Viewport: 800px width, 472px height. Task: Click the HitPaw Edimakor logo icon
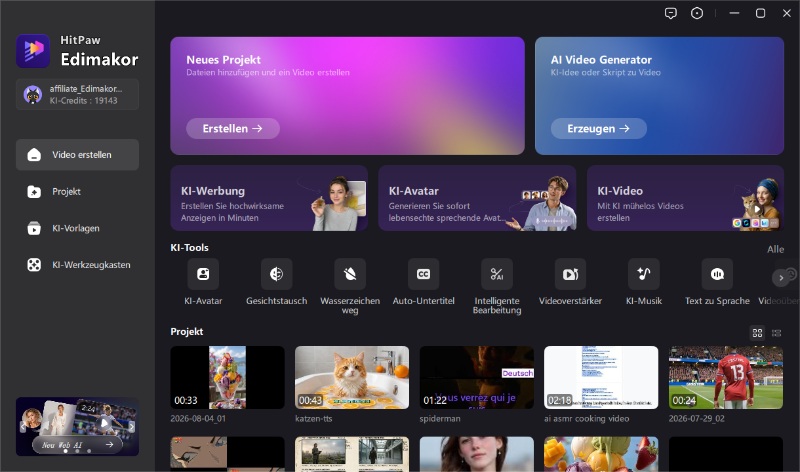coord(33,51)
